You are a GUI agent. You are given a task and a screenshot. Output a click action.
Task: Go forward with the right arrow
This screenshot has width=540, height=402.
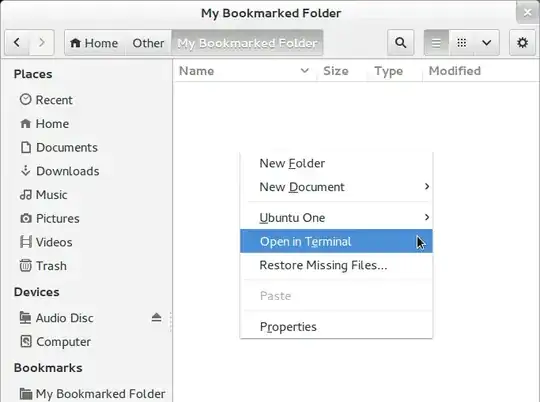pyautogui.click(x=42, y=43)
